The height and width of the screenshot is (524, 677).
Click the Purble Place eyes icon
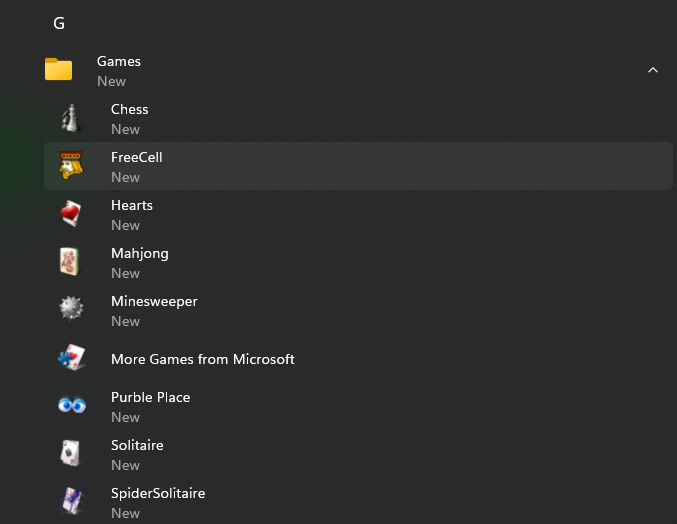pyautogui.click(x=70, y=406)
